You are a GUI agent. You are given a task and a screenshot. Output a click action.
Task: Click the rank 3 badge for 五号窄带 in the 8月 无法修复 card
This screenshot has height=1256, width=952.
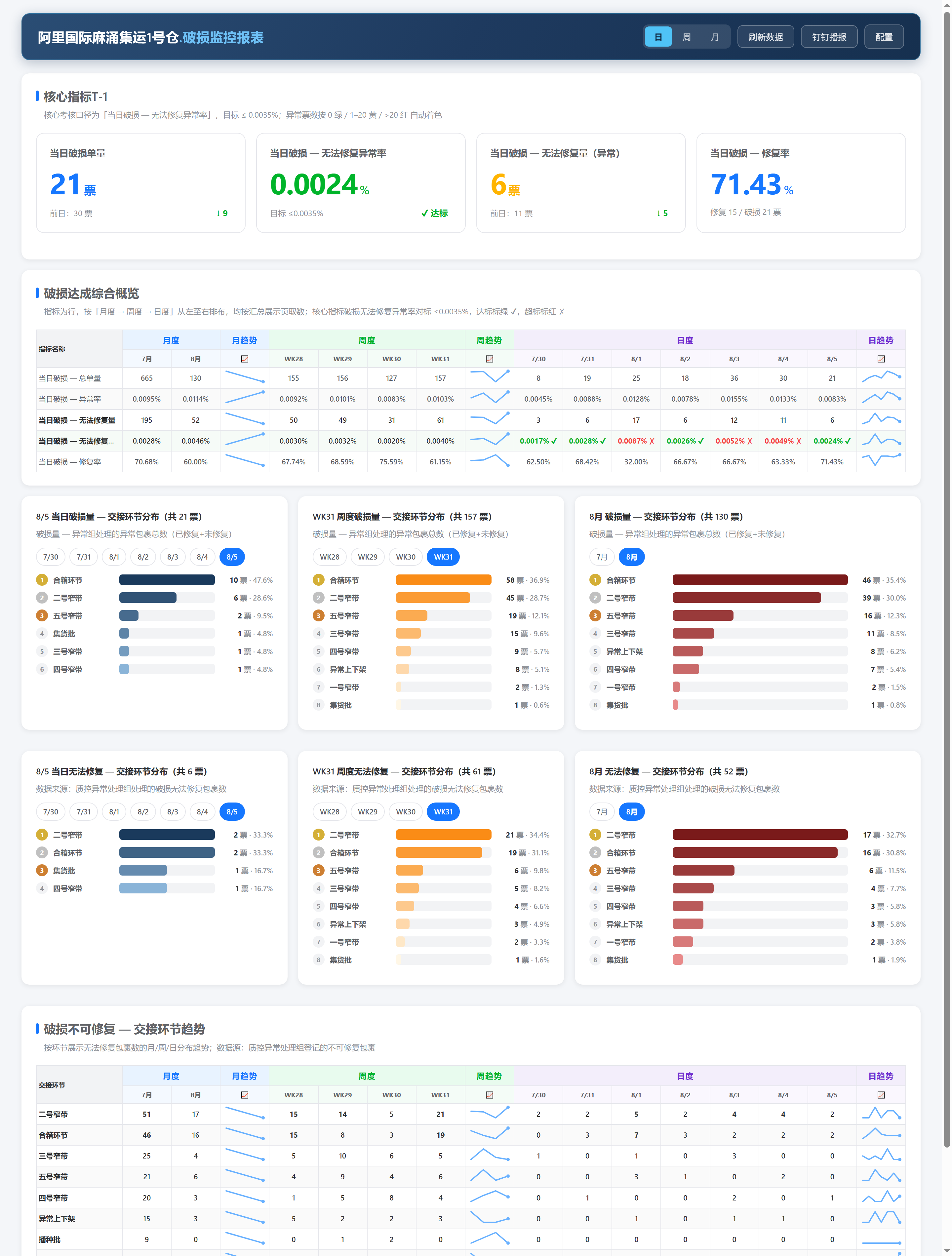pos(595,871)
